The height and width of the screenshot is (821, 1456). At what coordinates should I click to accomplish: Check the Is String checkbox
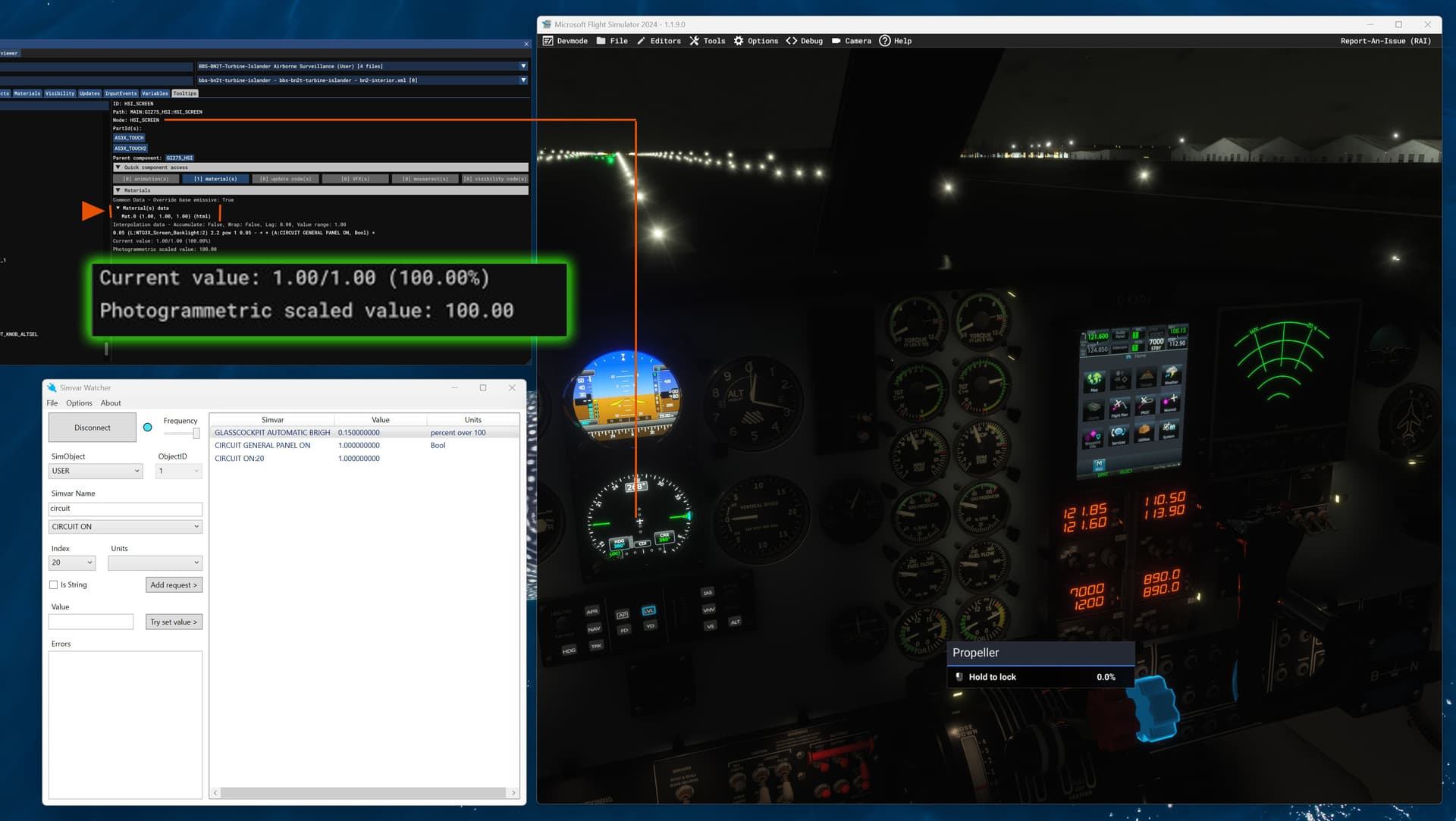[53, 584]
